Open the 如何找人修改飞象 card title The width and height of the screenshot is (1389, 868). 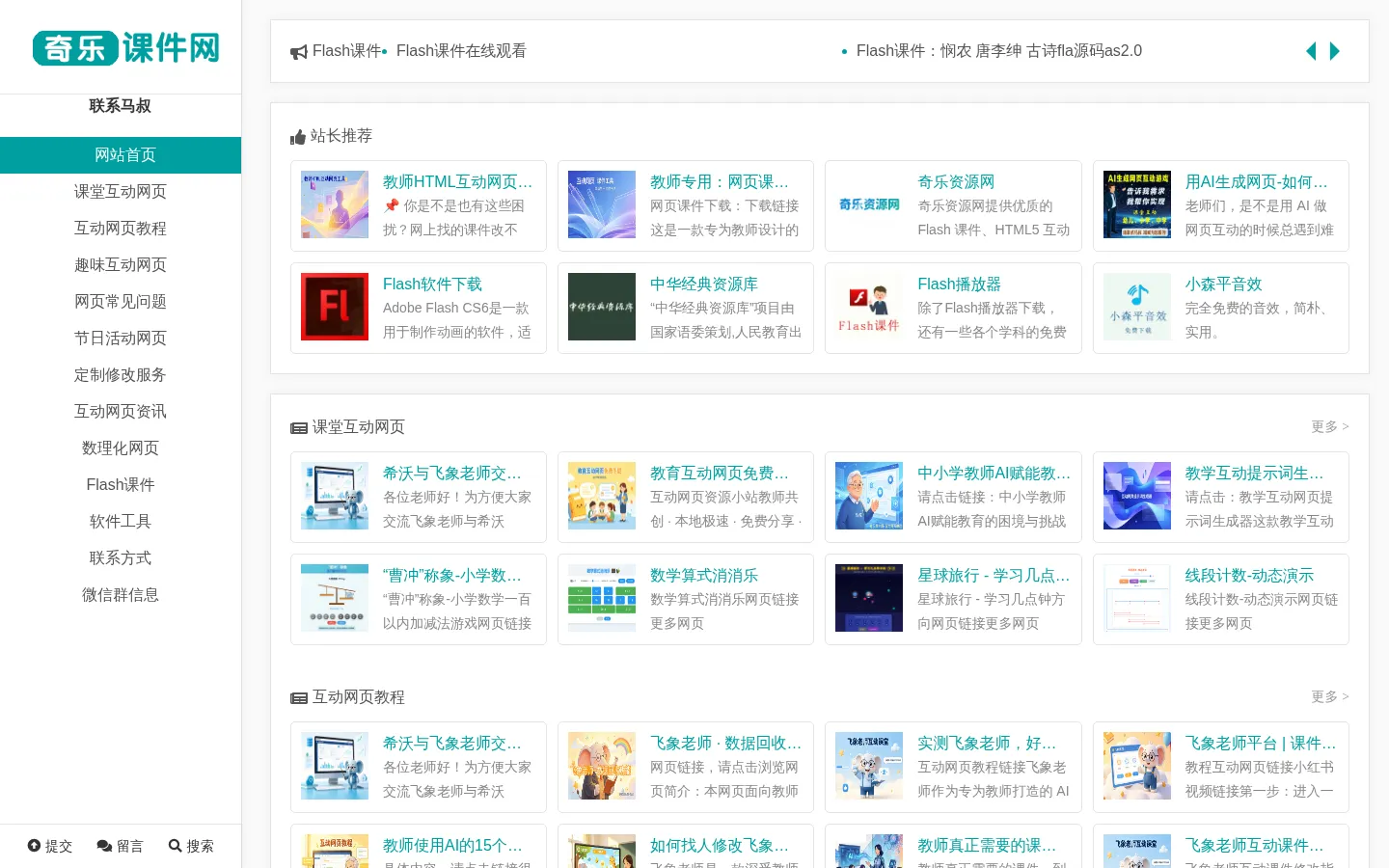click(720, 846)
